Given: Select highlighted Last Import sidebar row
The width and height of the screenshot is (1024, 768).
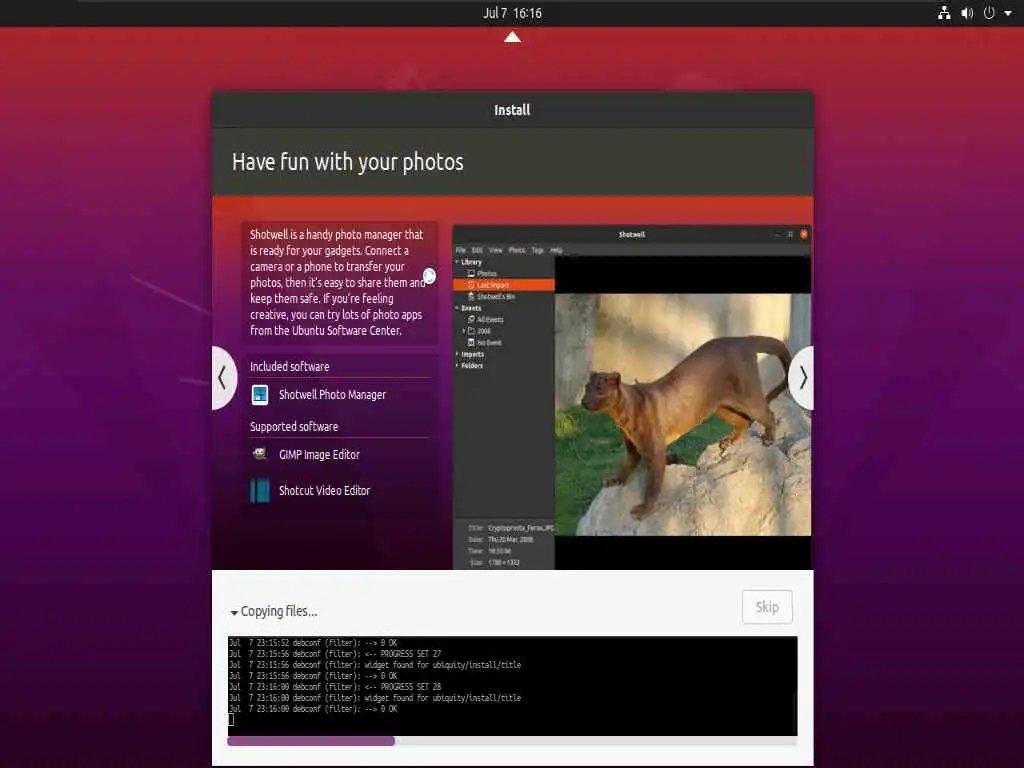Looking at the screenshot, I should pyautogui.click(x=504, y=285).
